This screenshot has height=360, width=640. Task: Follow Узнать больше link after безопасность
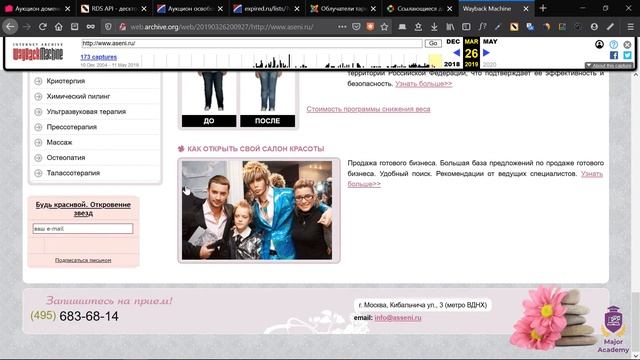(x=423, y=84)
